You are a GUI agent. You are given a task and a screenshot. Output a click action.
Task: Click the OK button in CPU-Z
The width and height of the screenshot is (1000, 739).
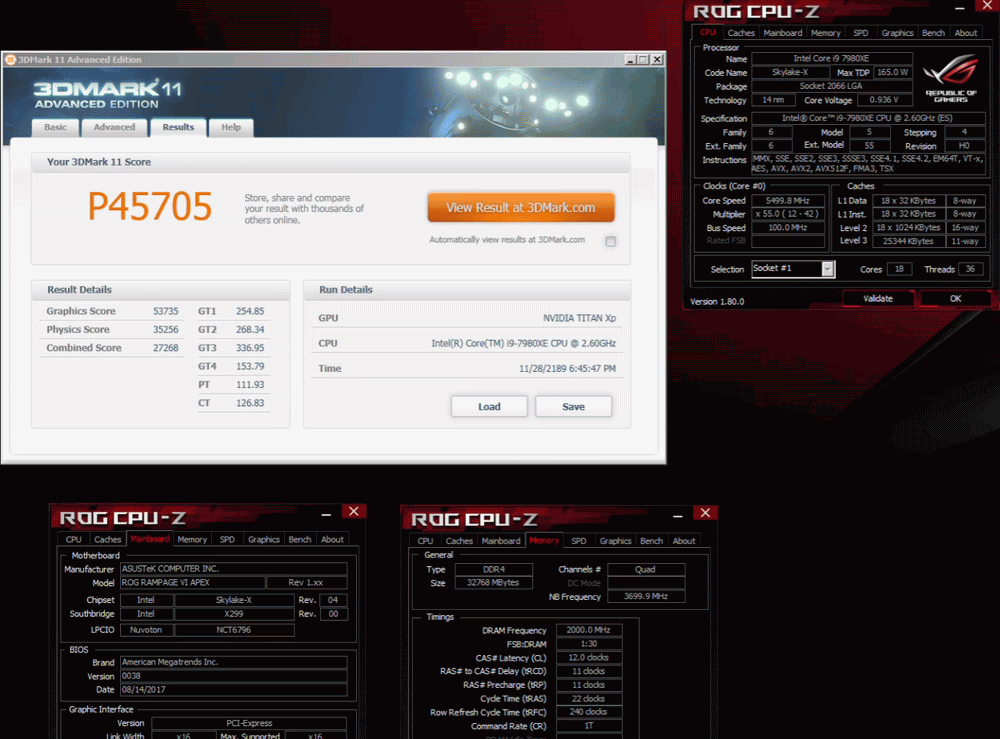[955, 298]
